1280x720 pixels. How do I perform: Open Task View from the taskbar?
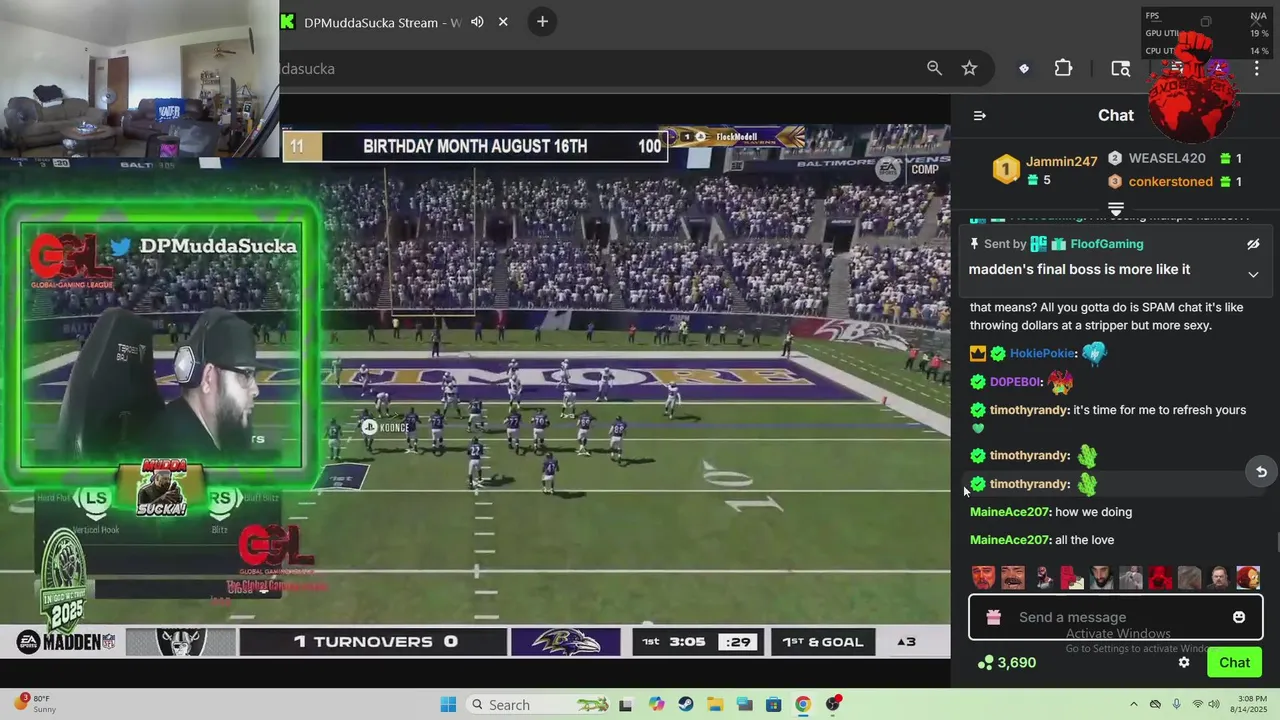626,705
